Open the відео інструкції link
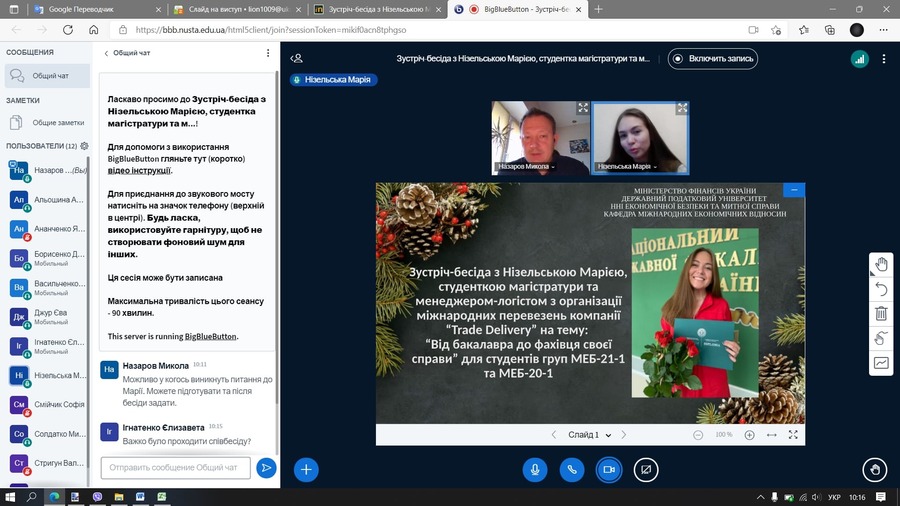The height and width of the screenshot is (506, 900). tap(139, 170)
